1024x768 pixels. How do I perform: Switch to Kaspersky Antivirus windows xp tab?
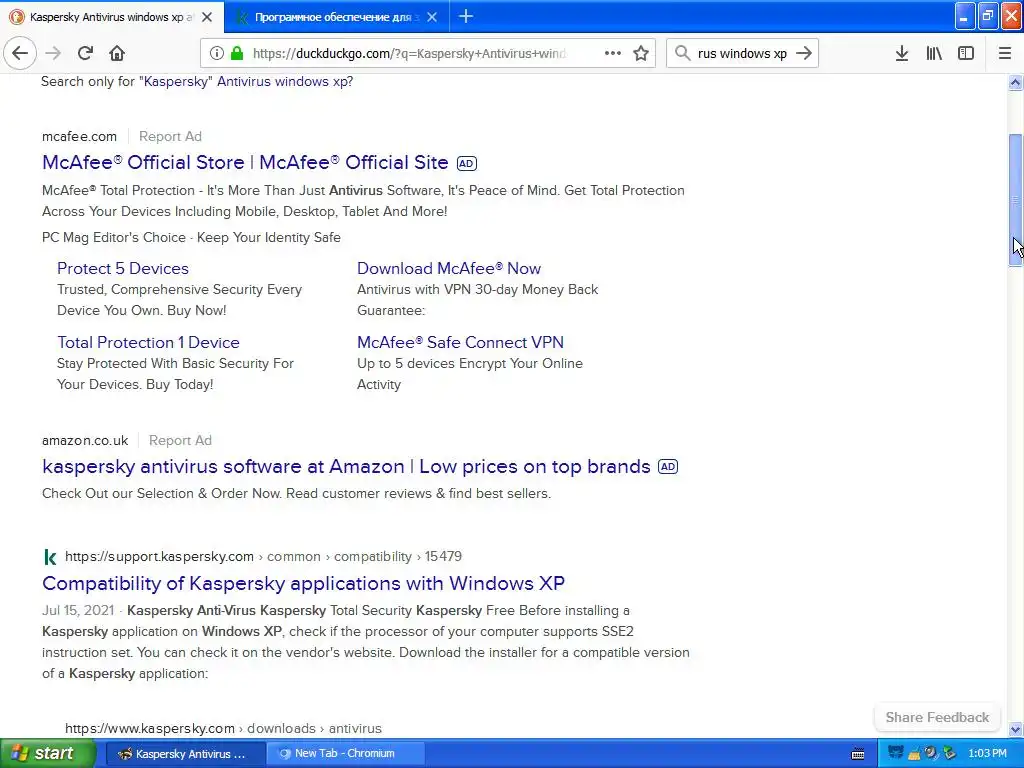(112, 17)
